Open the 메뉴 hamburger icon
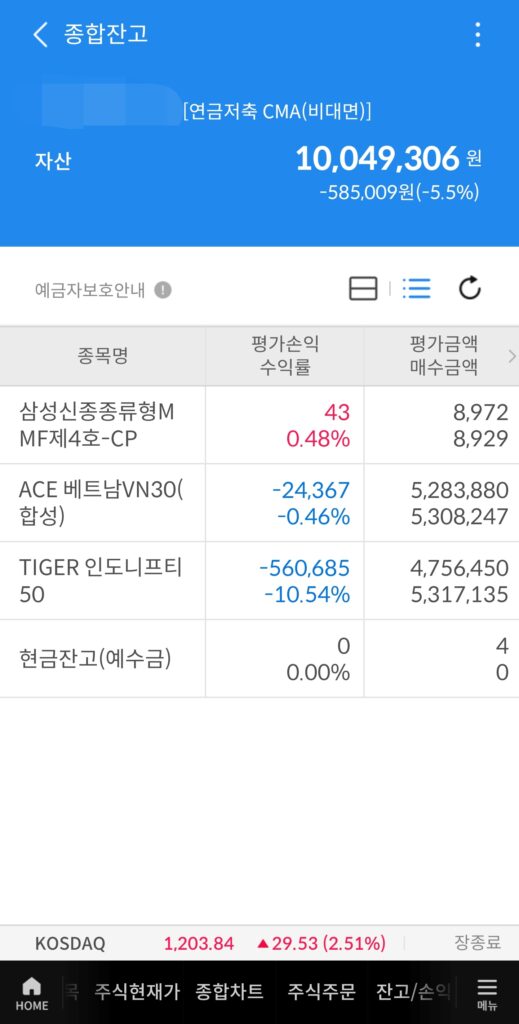519x1024 pixels. (487, 993)
